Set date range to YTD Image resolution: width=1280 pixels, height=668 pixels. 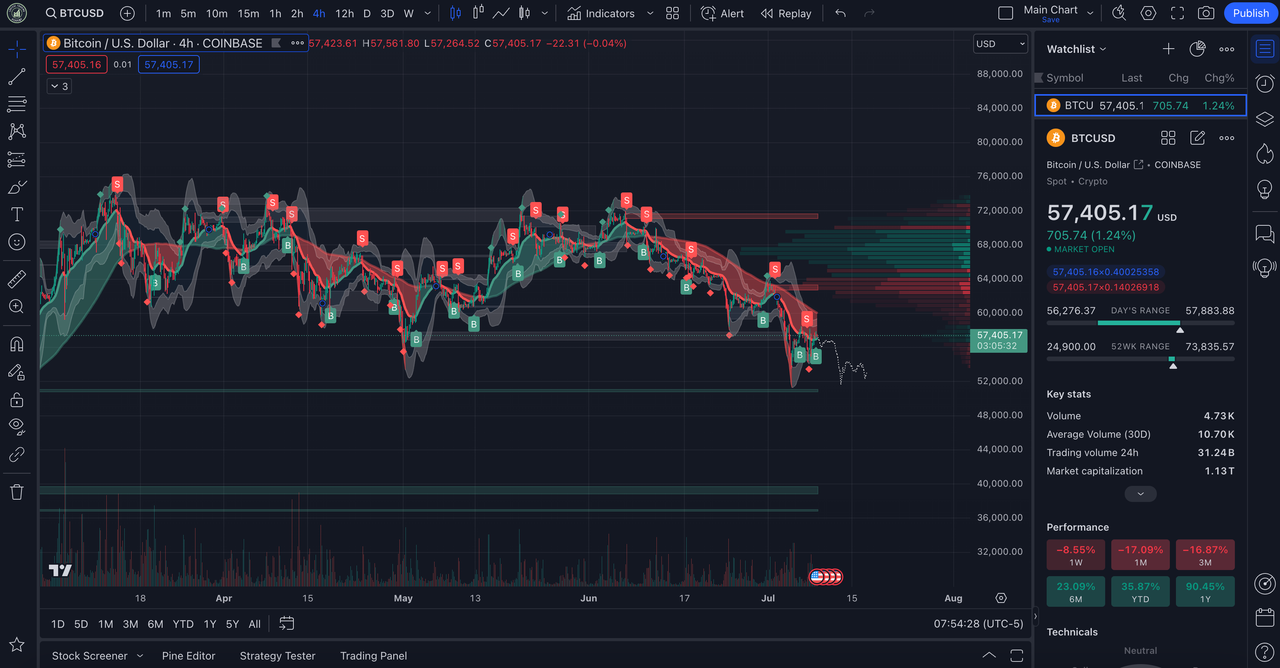pos(183,624)
